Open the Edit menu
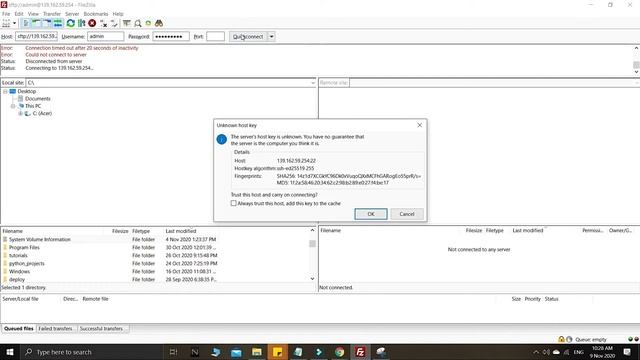The image size is (640, 360). tap(19, 14)
